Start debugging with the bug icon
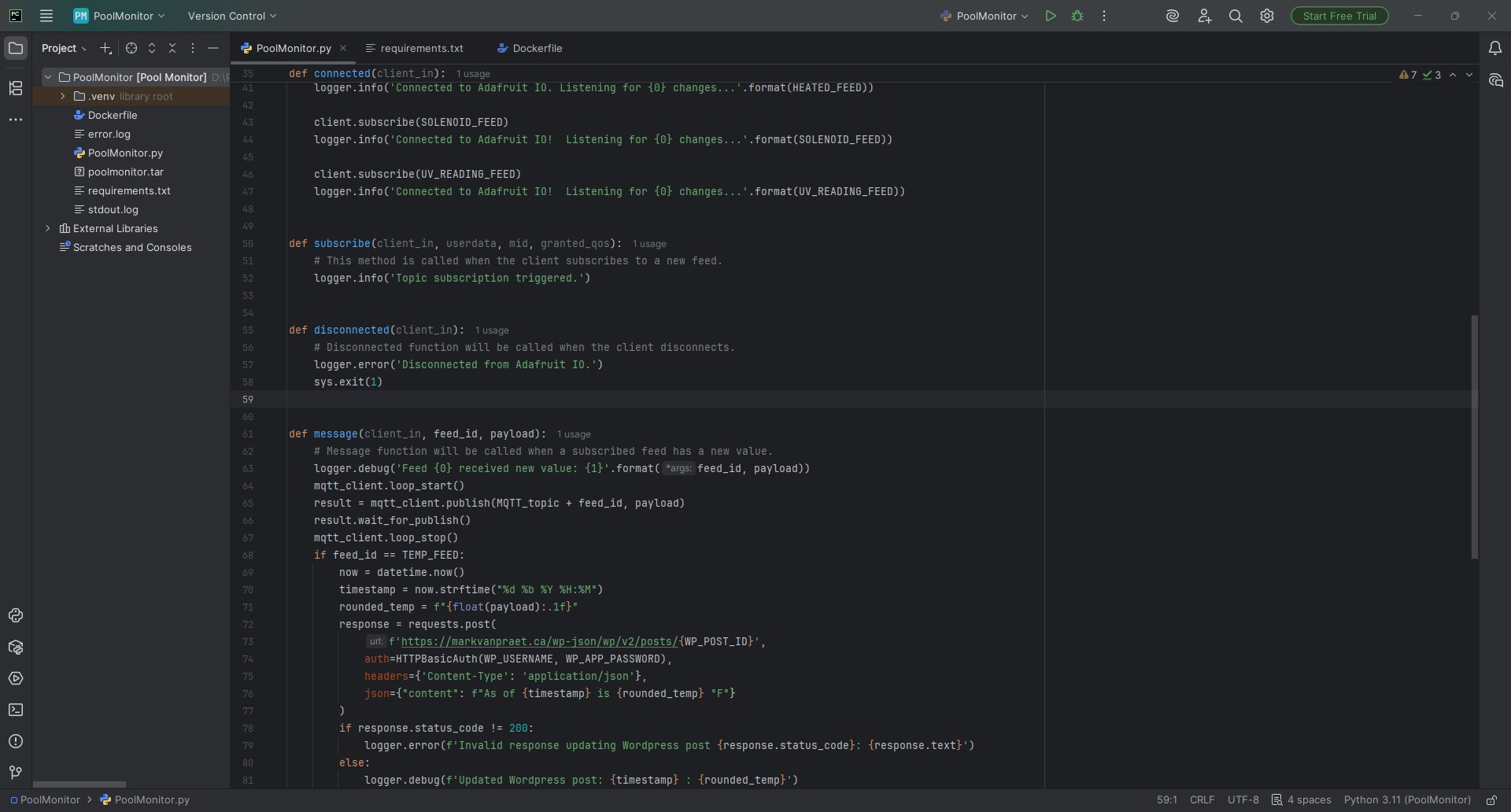 1077,16
